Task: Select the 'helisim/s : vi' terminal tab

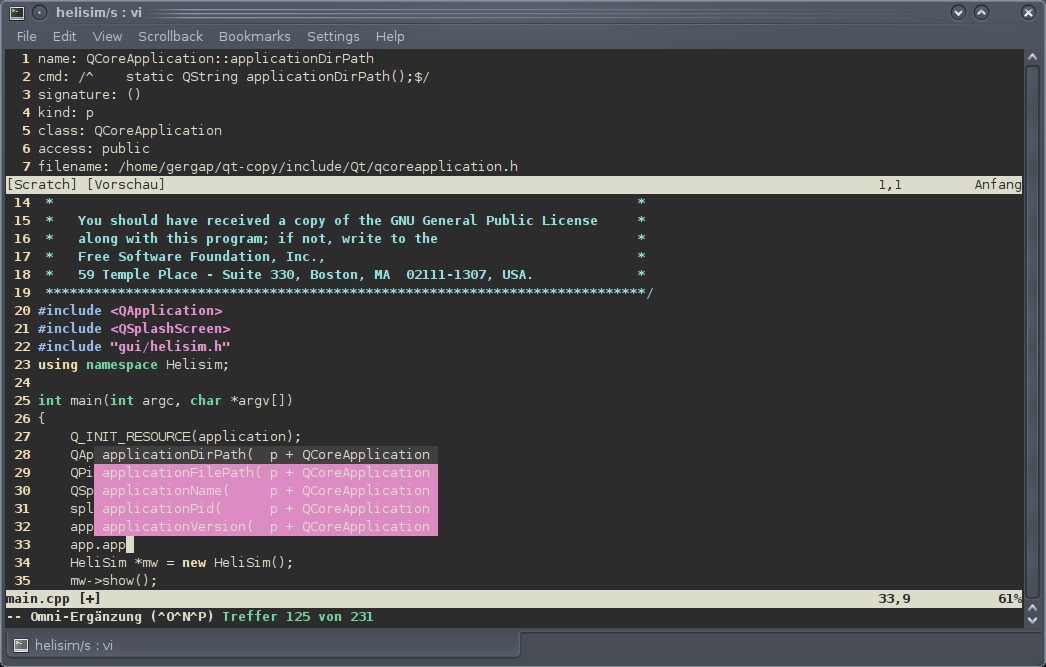Action: (x=264, y=645)
